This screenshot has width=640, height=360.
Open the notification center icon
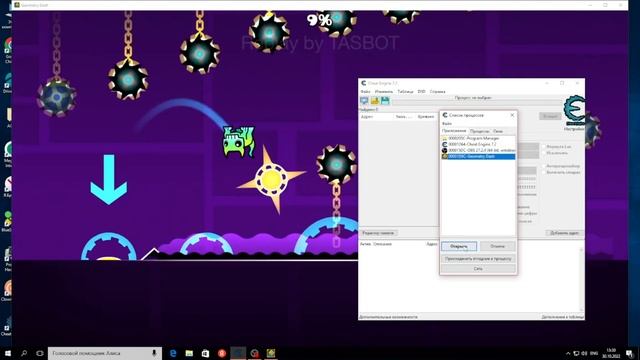(630, 353)
